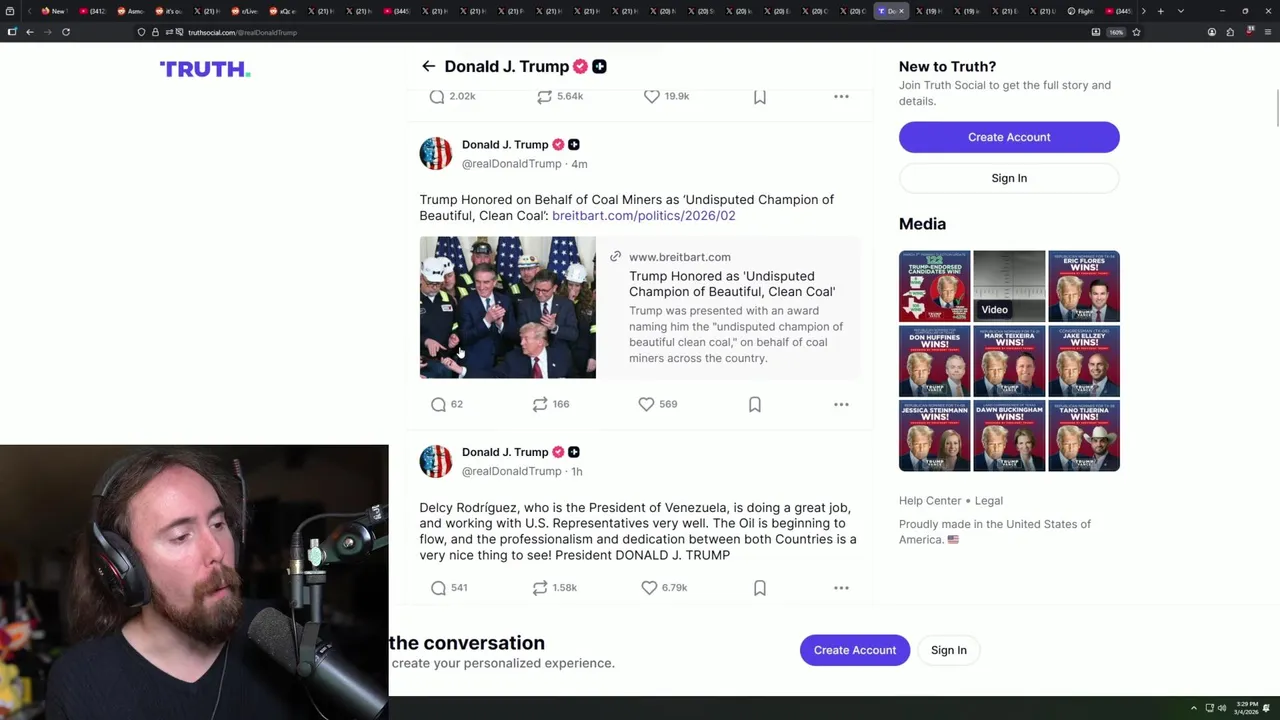Open 'Trump Honored as Undisputed Champion' card title
Image resolution: width=1280 pixels, height=720 pixels.
tap(732, 284)
